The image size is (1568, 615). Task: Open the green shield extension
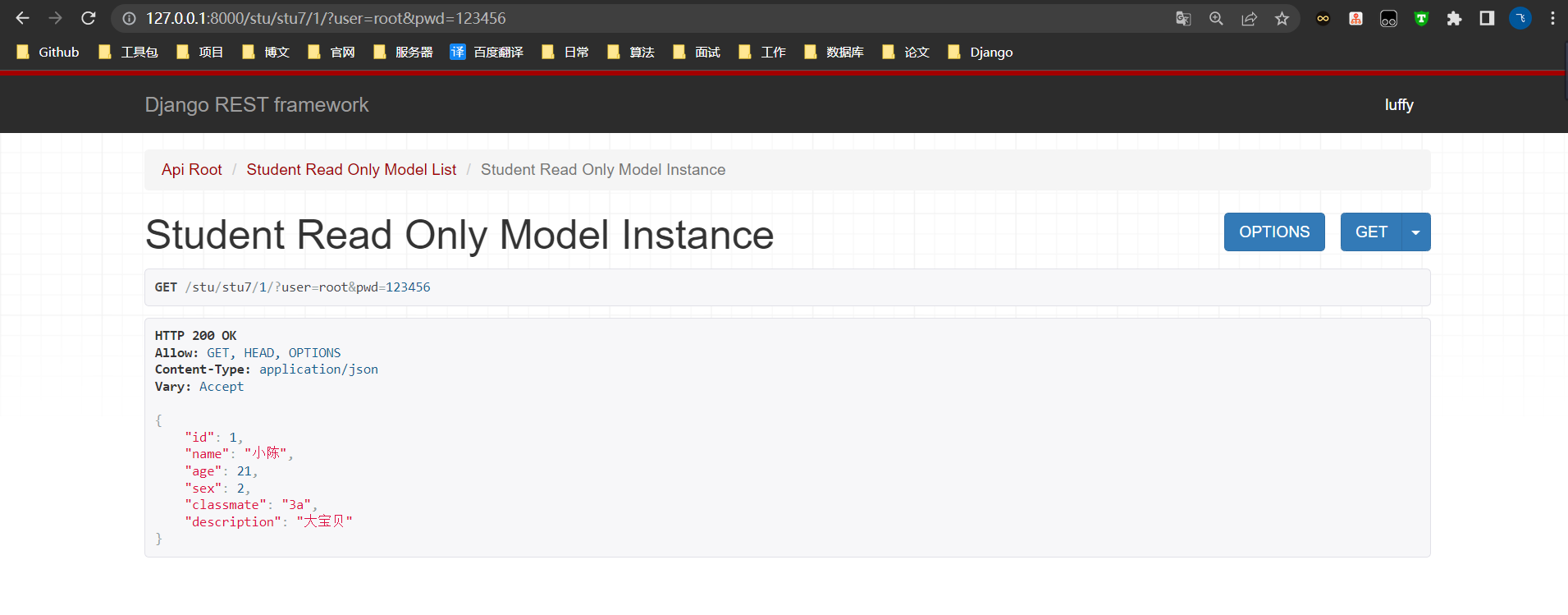pyautogui.click(x=1421, y=18)
